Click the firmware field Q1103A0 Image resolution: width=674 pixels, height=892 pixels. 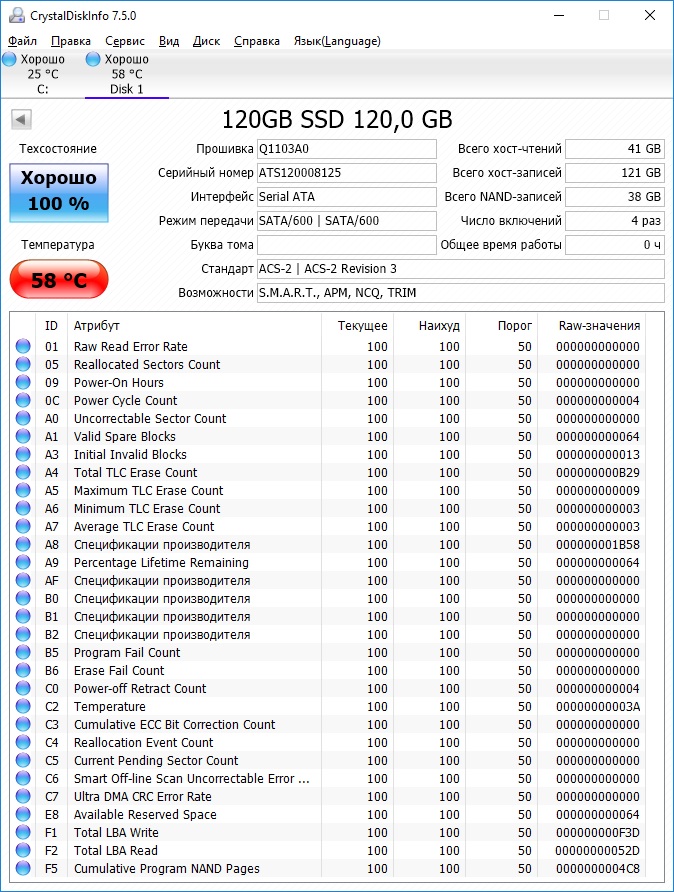(x=346, y=149)
